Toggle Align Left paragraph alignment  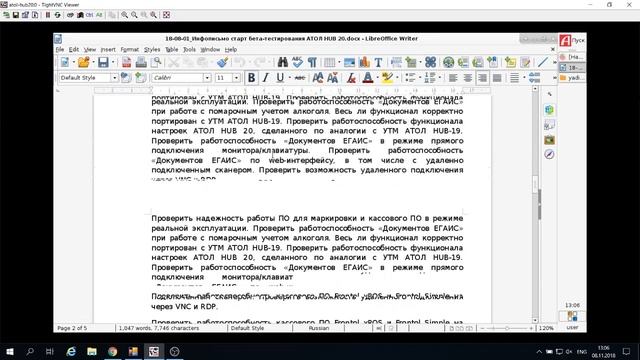click(x=453, y=78)
